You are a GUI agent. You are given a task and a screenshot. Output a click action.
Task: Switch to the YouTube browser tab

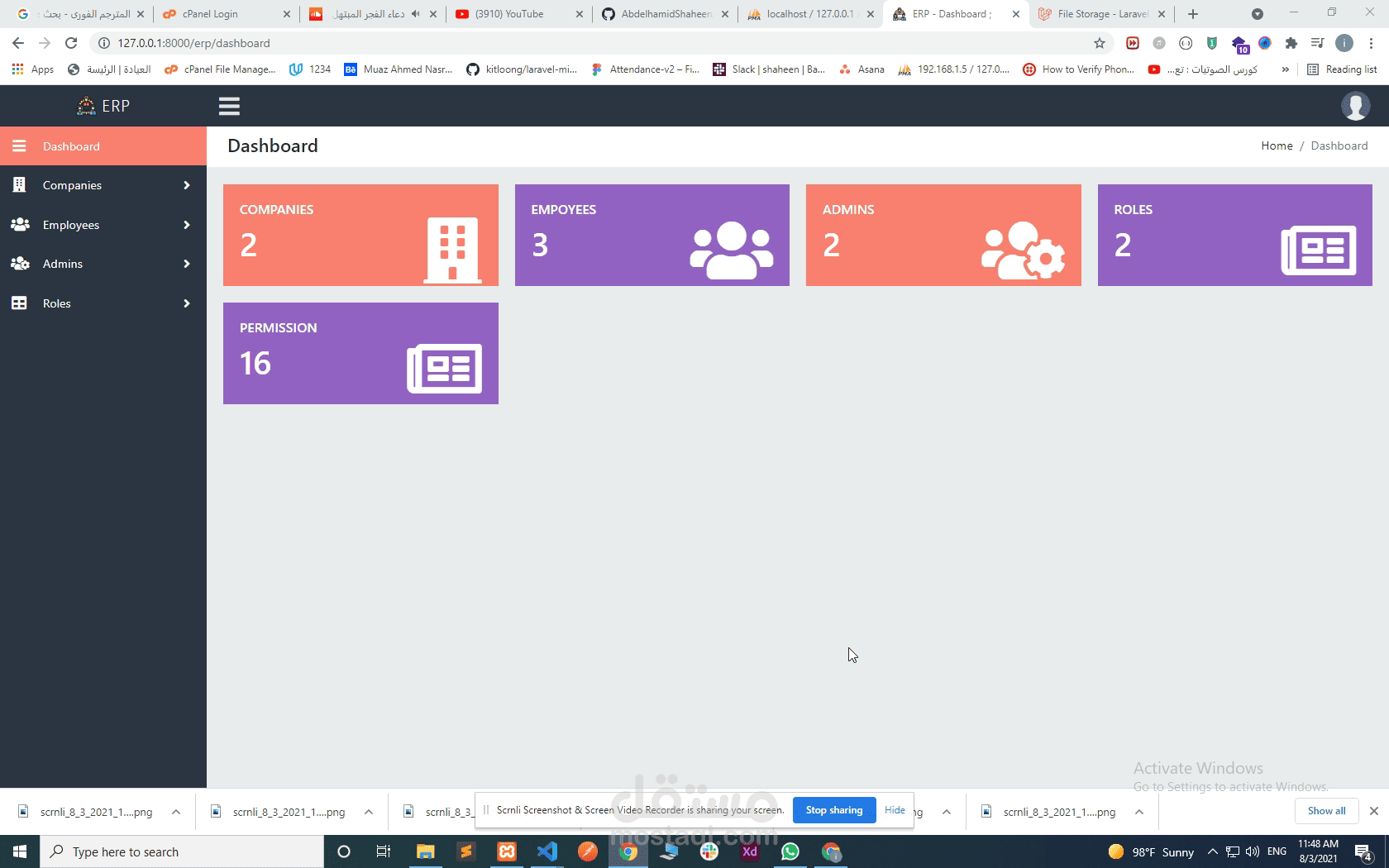pos(519,14)
